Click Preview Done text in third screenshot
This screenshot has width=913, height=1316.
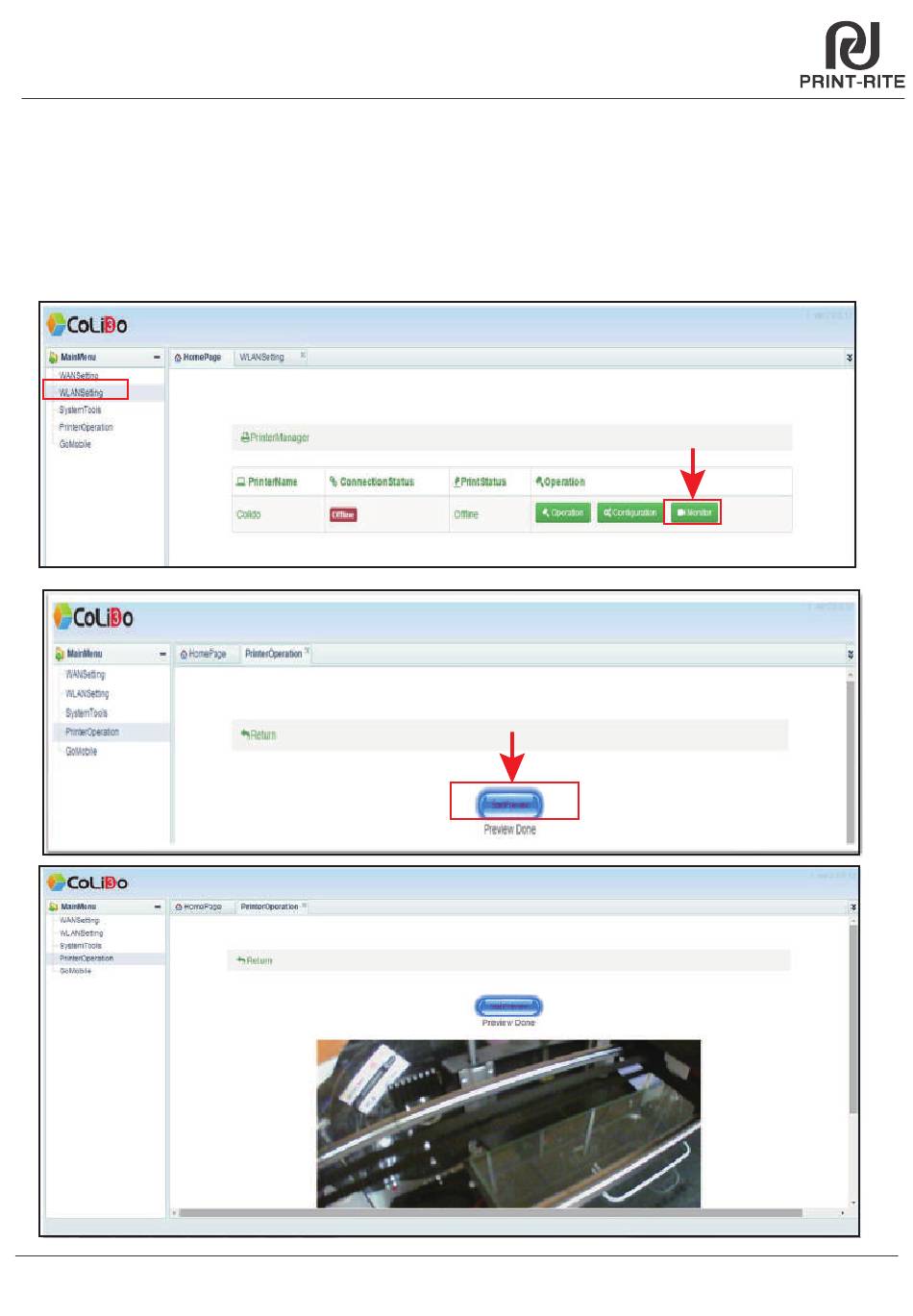coord(509,1023)
